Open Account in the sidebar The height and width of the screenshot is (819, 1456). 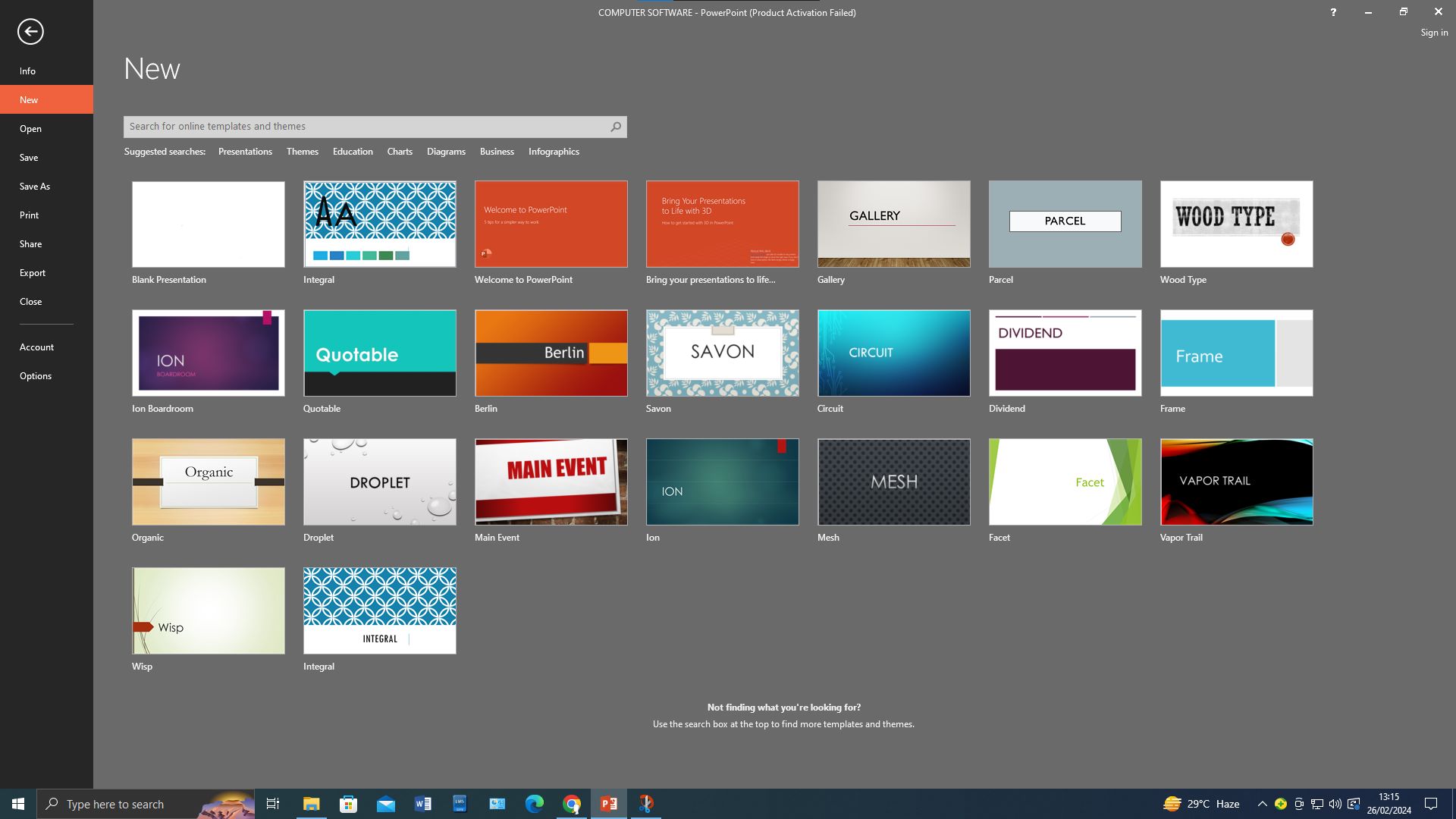(46, 347)
